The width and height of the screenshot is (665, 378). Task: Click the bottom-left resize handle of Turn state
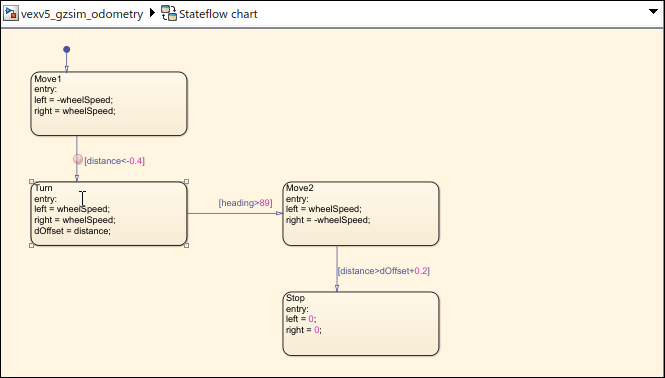click(31, 246)
